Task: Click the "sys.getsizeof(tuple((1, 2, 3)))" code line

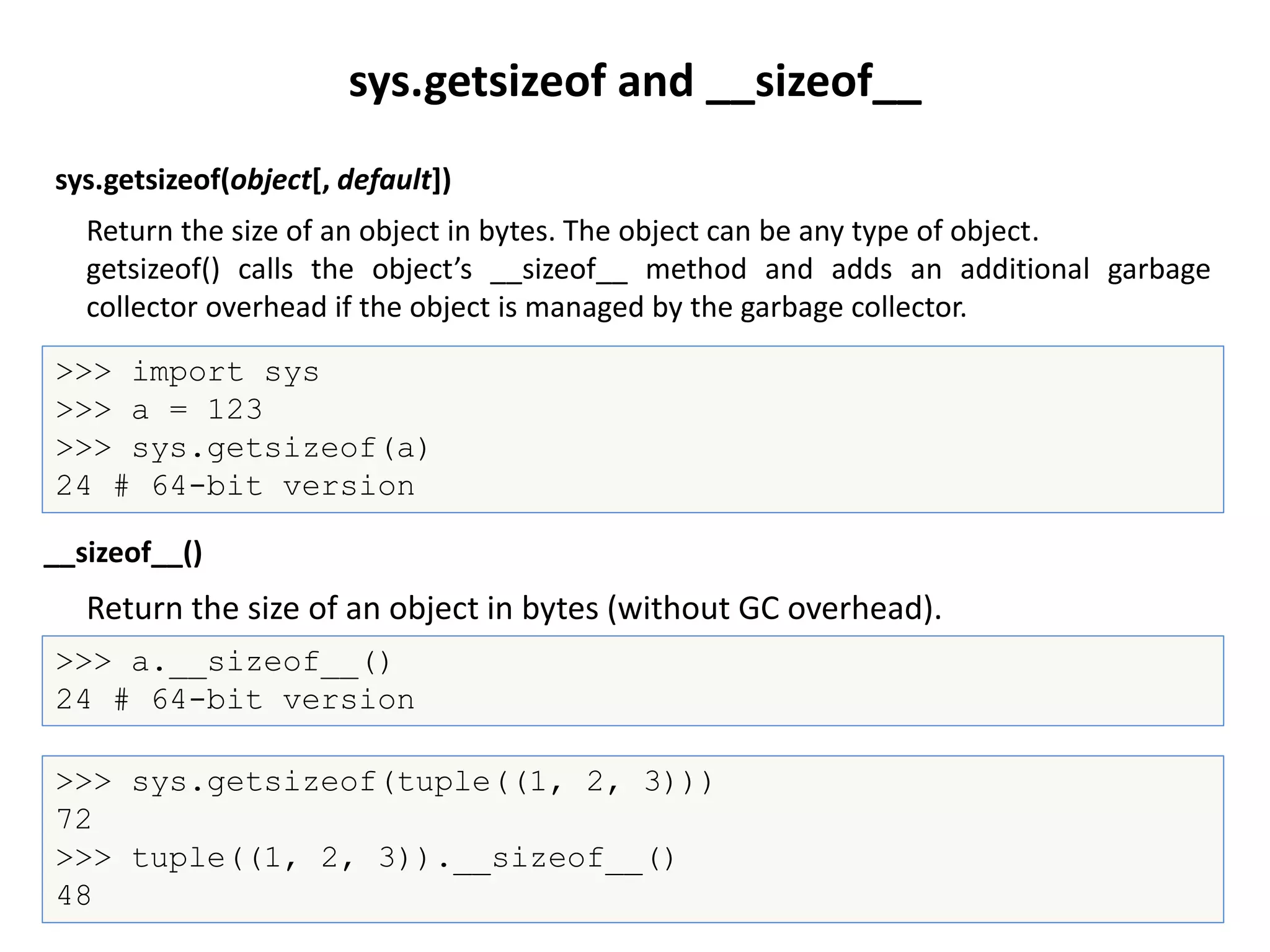Action: [422, 782]
